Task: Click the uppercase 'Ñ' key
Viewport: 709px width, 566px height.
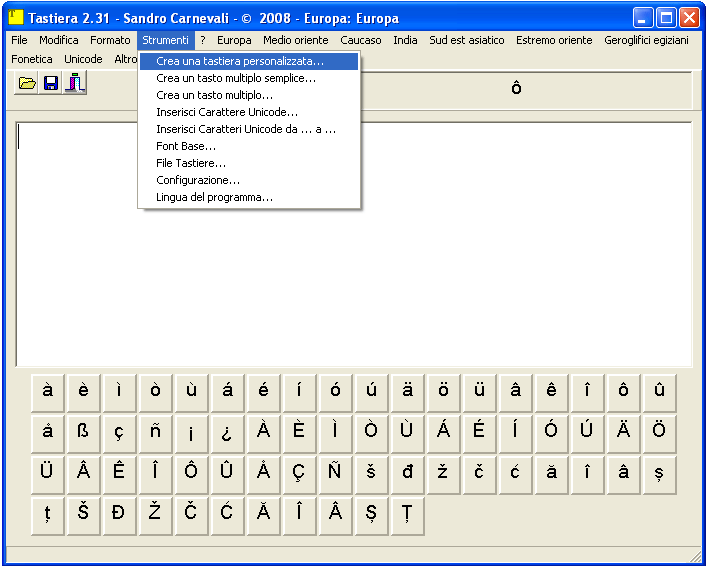Action: 335,474
